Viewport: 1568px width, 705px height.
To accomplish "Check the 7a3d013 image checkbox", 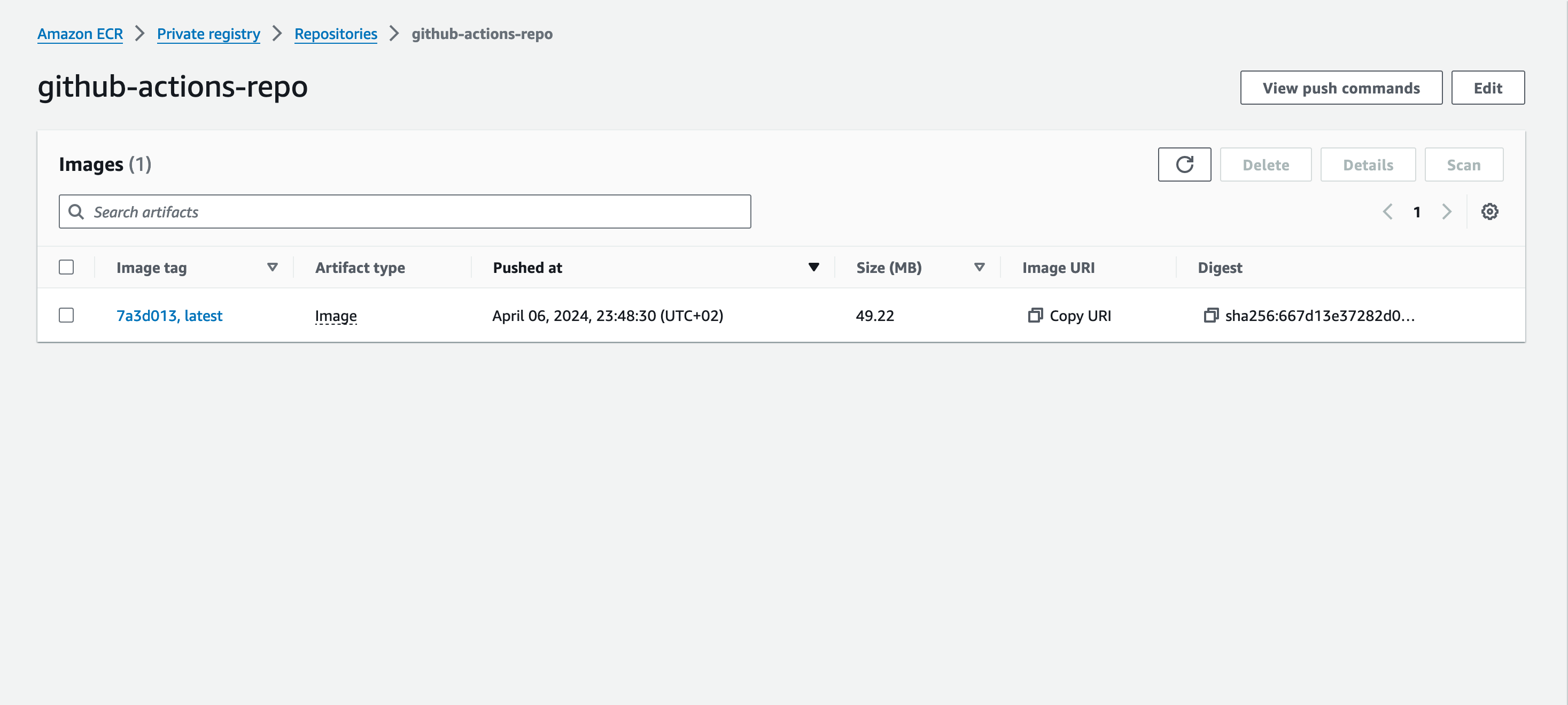I will (66, 314).
